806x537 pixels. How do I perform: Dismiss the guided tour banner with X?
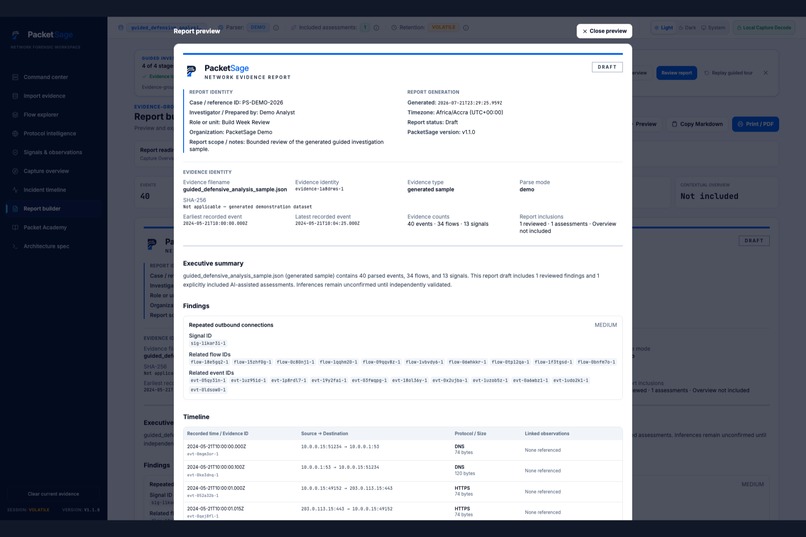[x=765, y=73]
